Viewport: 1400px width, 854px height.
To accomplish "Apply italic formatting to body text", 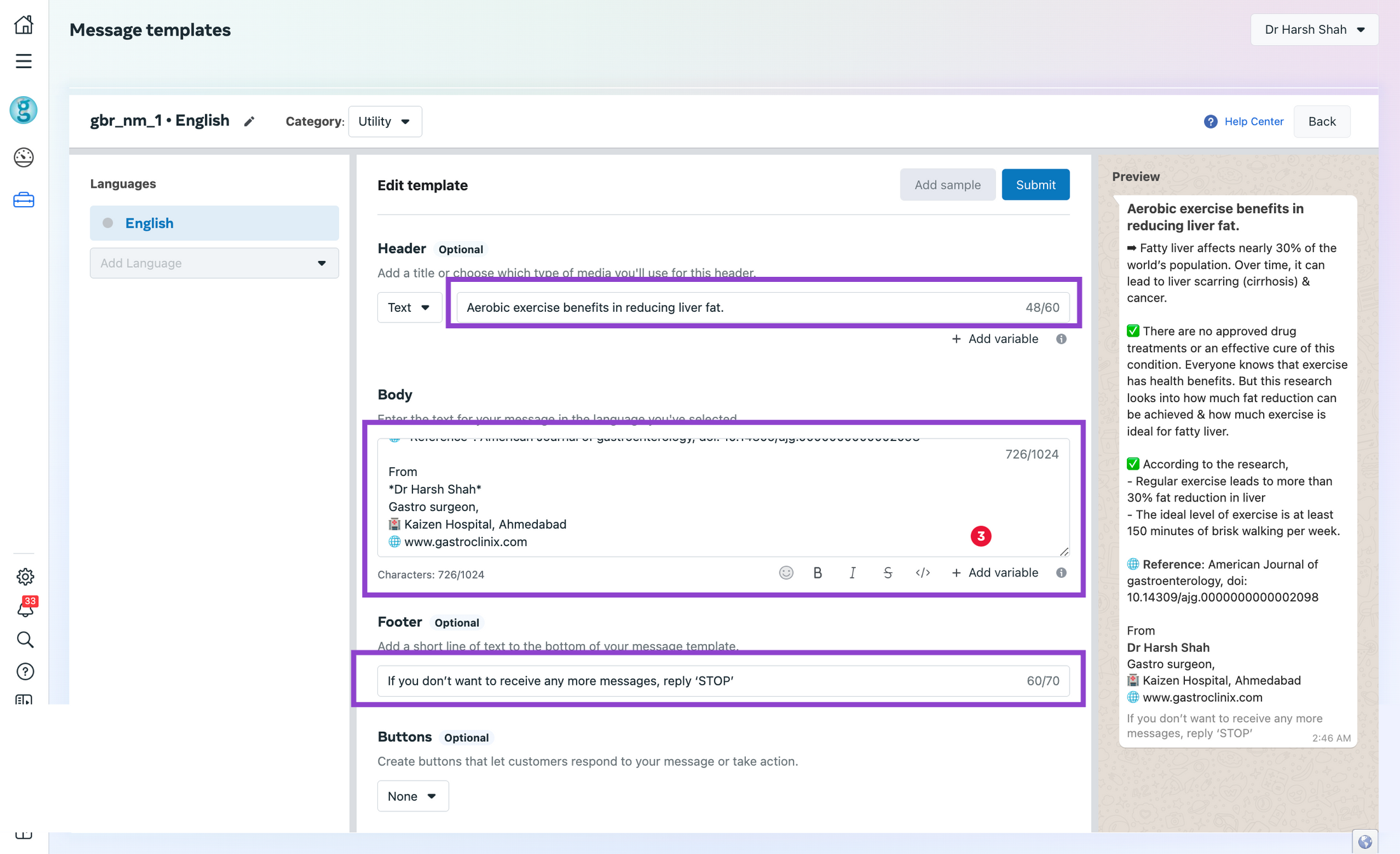I will point(852,573).
